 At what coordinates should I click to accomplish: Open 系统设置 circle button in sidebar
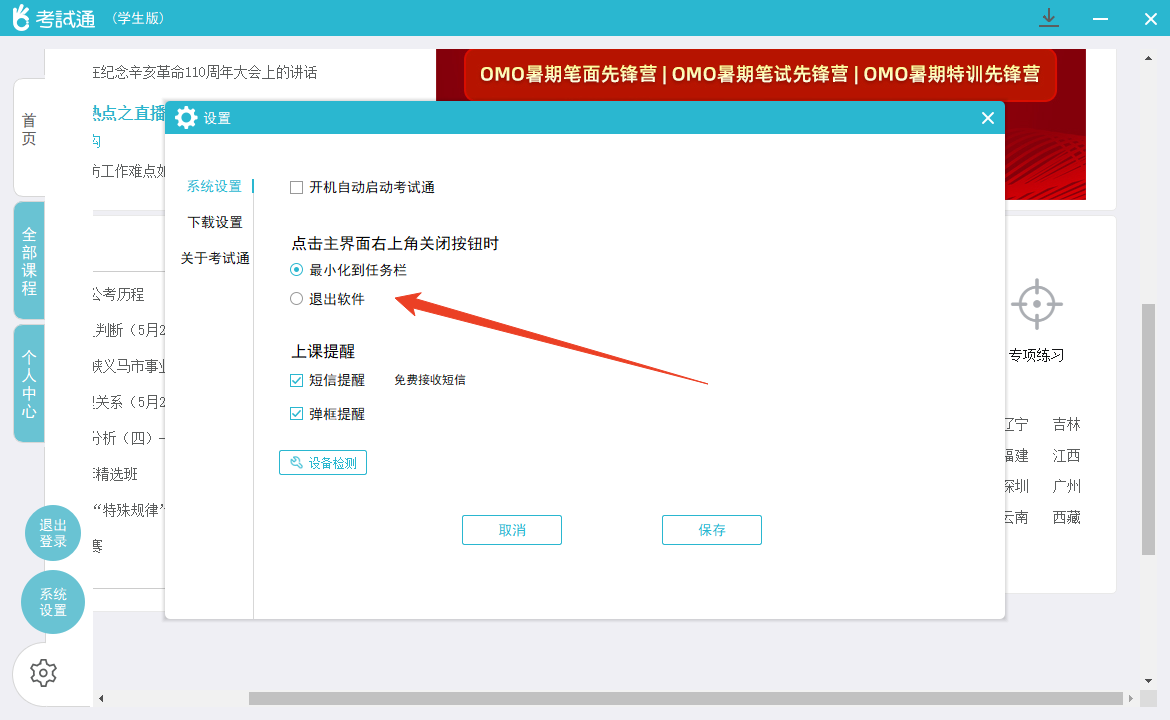[52, 602]
